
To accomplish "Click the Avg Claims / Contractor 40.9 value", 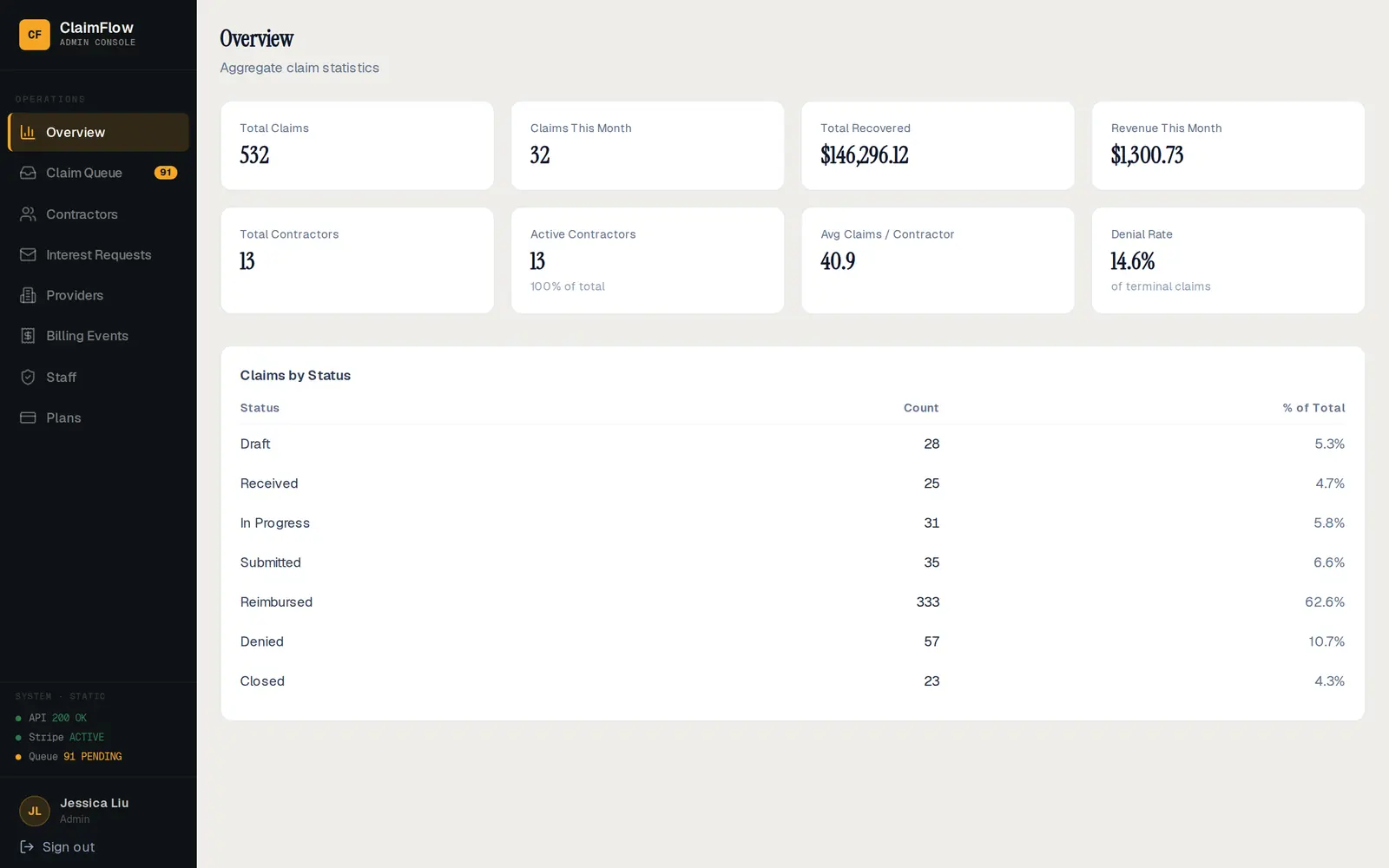I will pyautogui.click(x=838, y=261).
